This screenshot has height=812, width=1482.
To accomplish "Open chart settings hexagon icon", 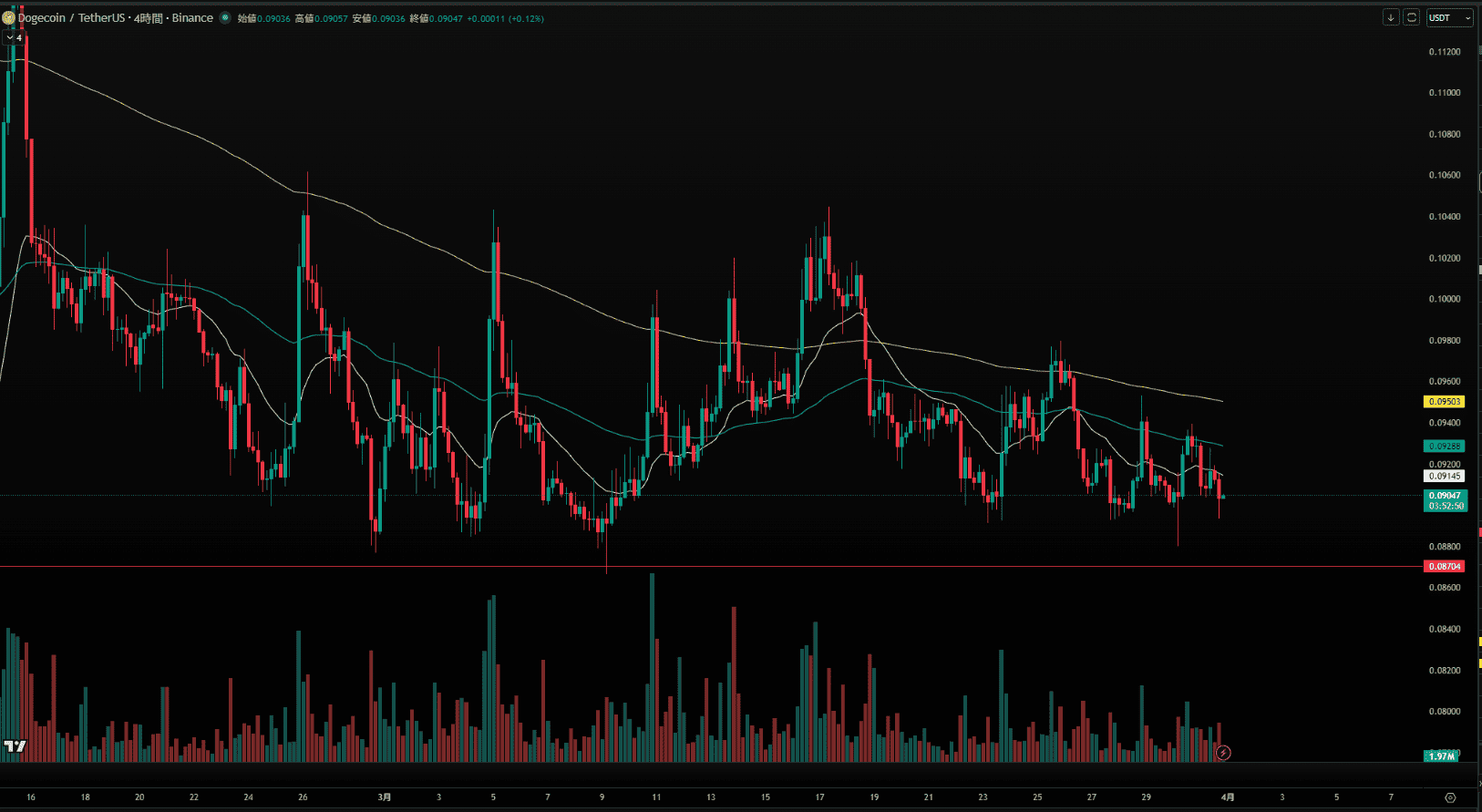I will click(x=1450, y=797).
